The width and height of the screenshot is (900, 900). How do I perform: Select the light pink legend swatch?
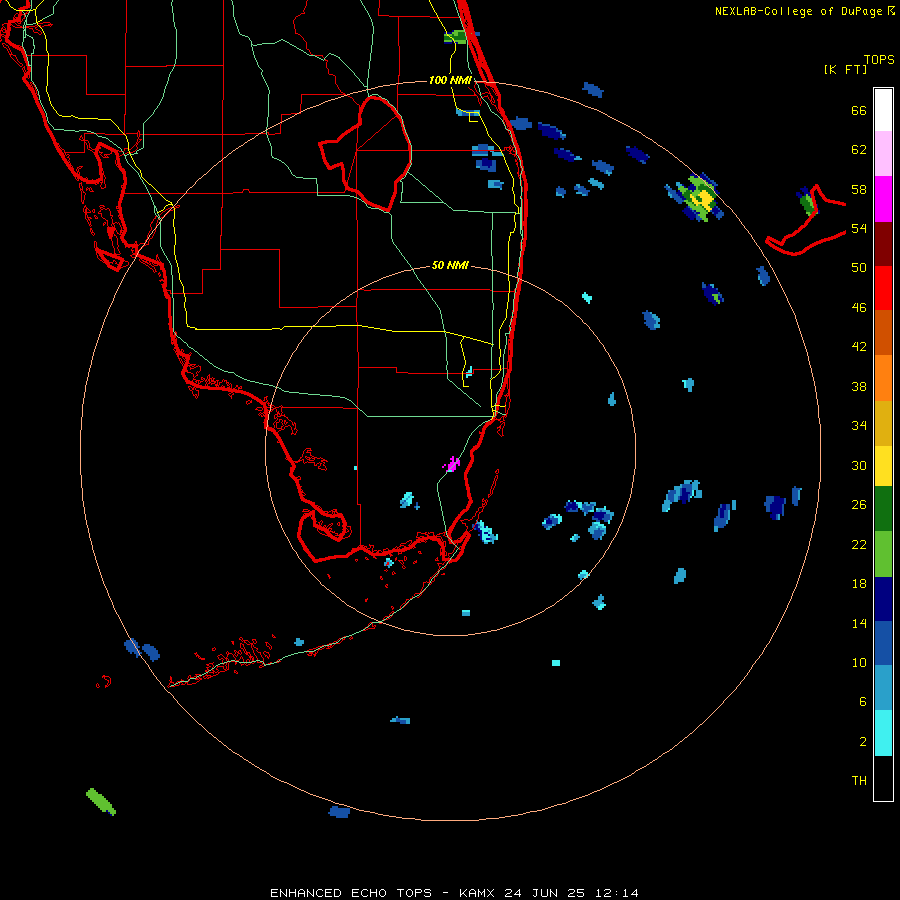[x=883, y=154]
